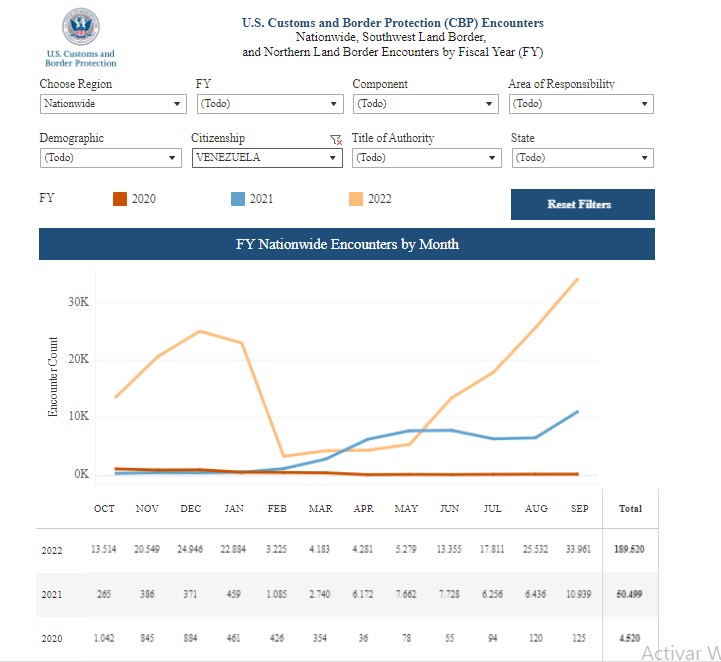
Task: Click the SEP column header
Action: click(x=580, y=509)
